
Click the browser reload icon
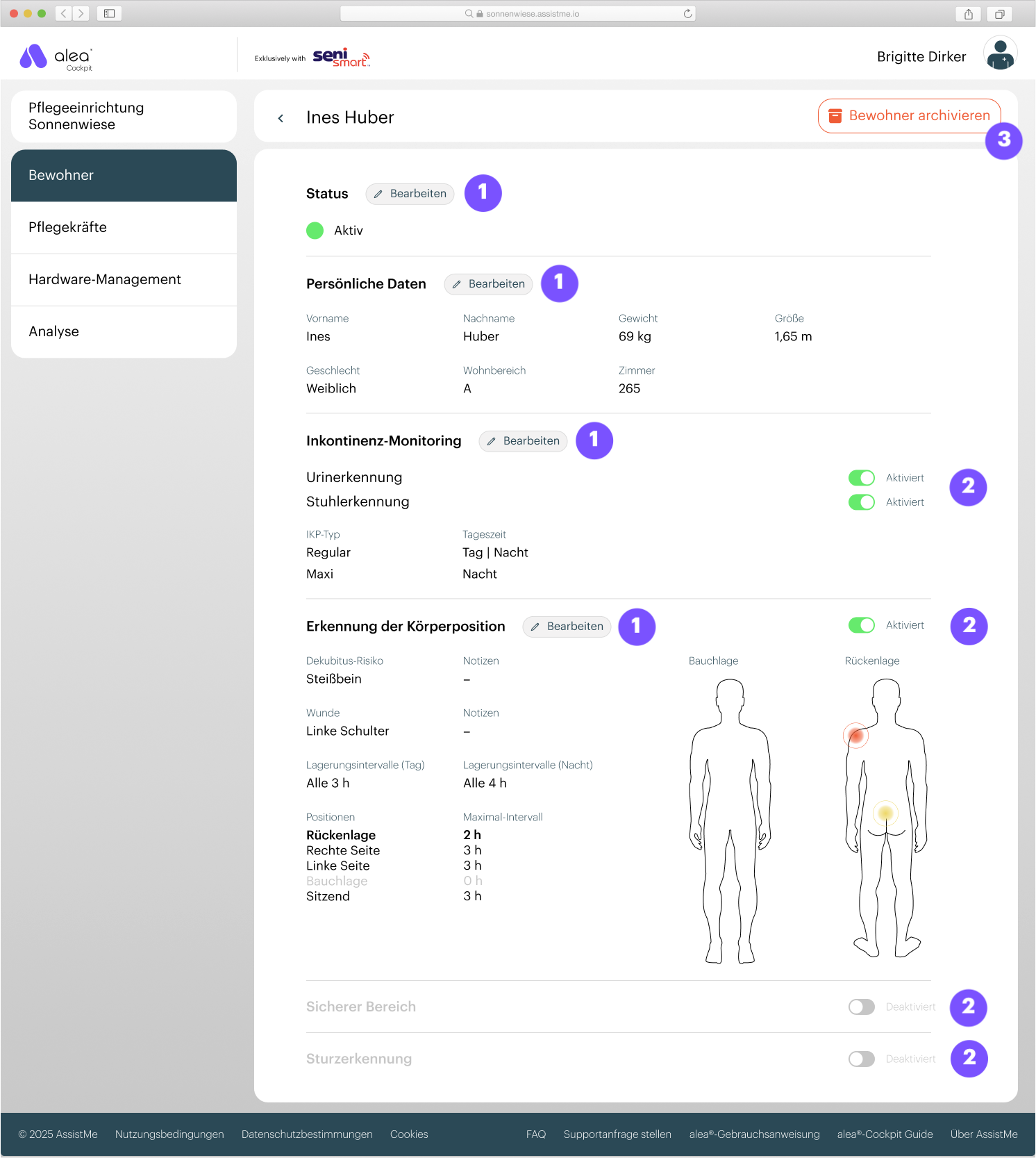(x=687, y=14)
